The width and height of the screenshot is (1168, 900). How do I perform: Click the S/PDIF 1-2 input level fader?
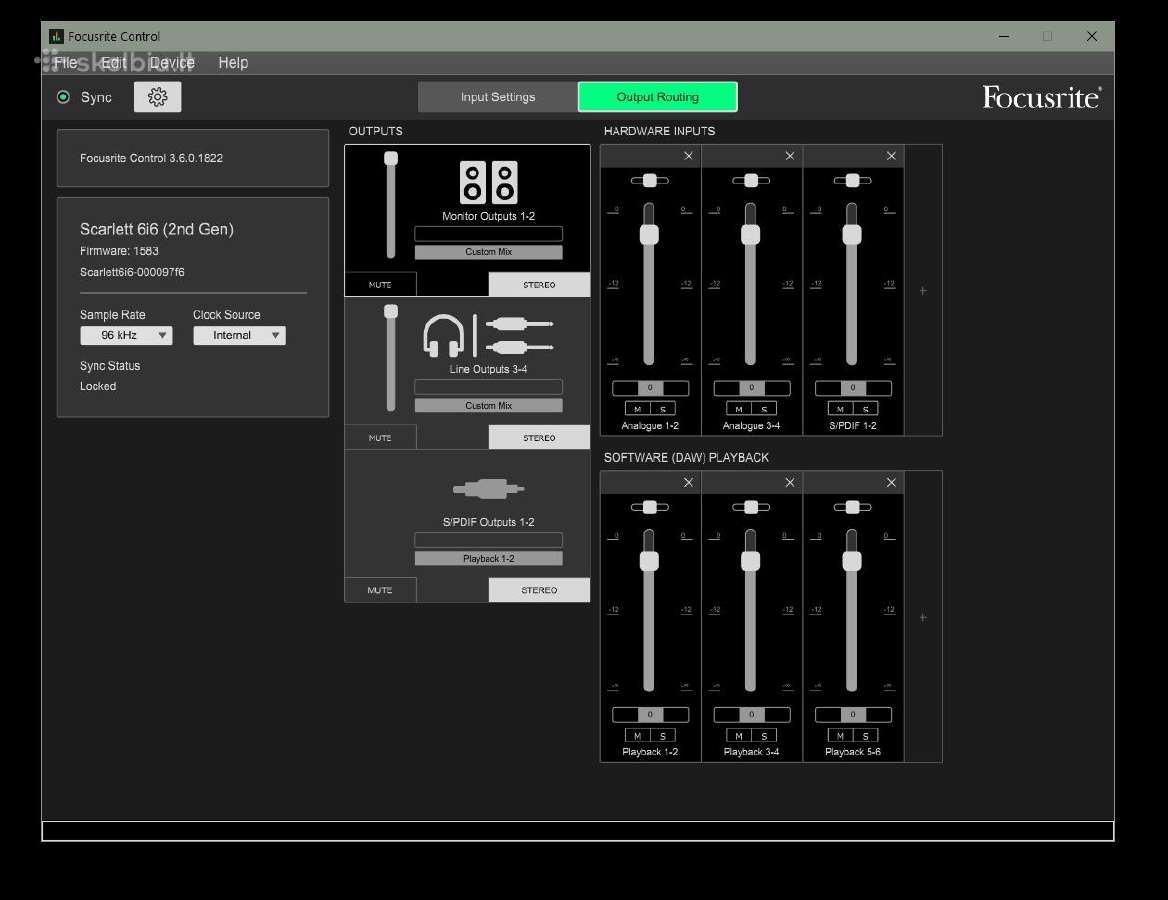(852, 283)
